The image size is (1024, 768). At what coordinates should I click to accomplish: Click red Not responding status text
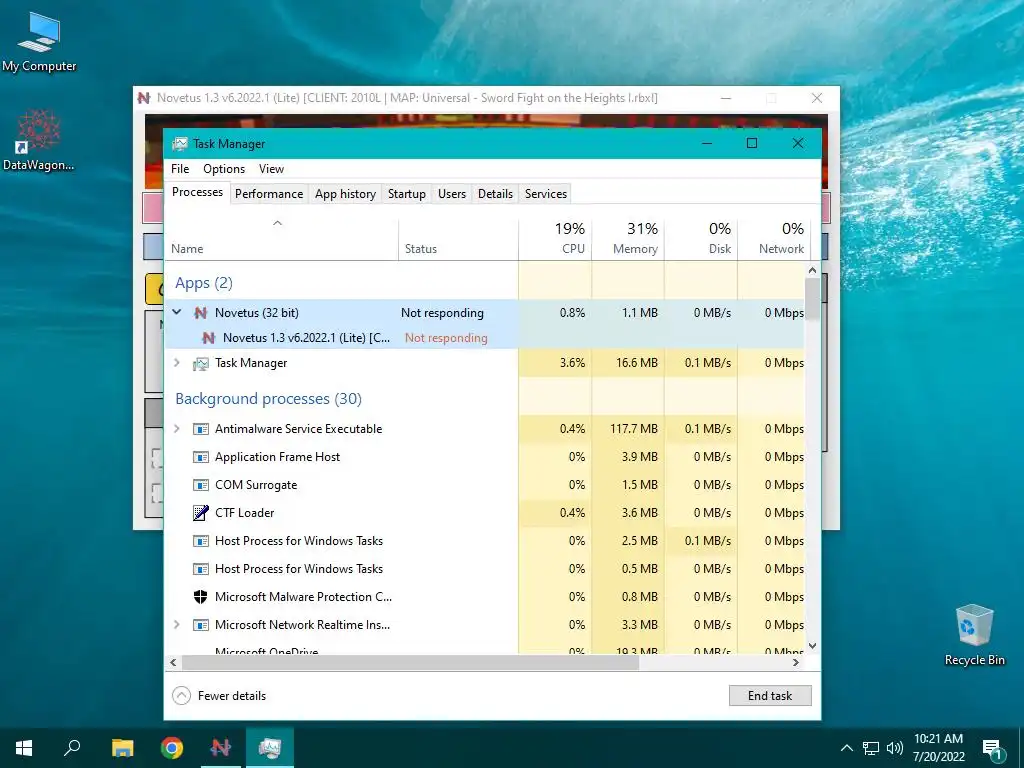tap(446, 338)
